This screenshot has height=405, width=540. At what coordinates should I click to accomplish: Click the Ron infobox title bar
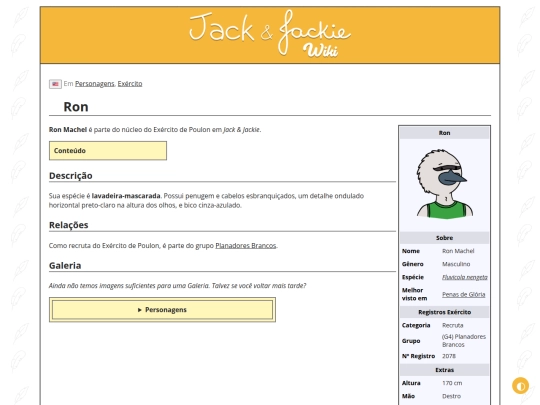coord(444,133)
